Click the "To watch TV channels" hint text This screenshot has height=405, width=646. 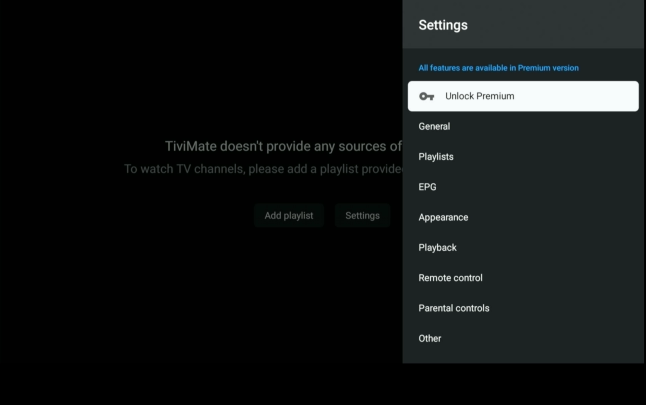click(x=262, y=168)
